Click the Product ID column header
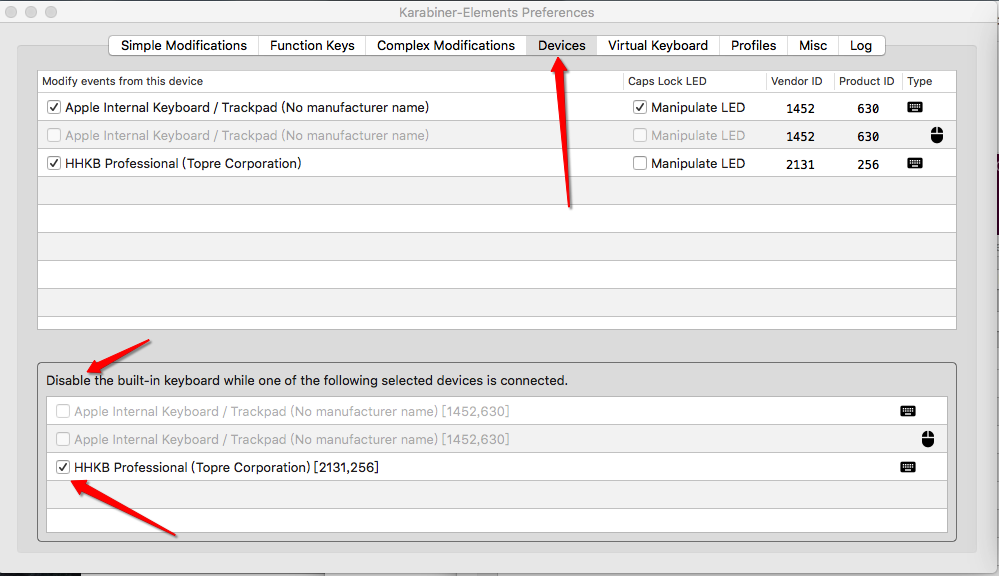Viewport: 999px width, 576px height. click(x=866, y=82)
